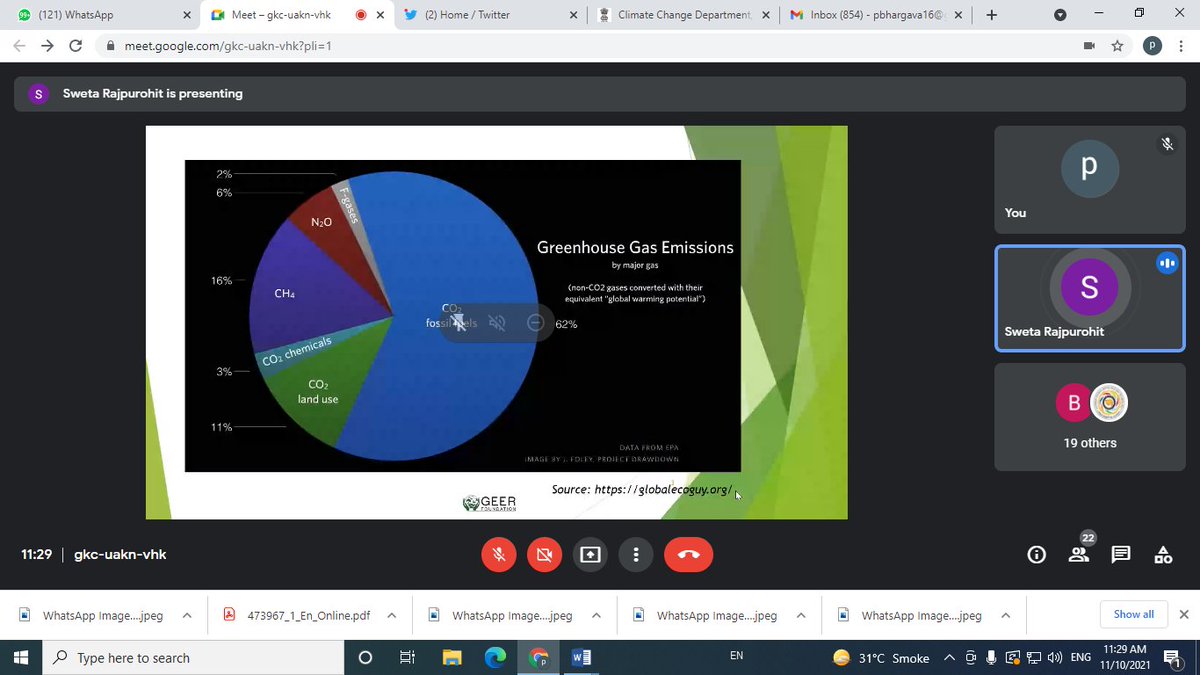The height and width of the screenshot is (675, 1200).
Task: Show hidden system tray icons
Action: click(x=950, y=658)
